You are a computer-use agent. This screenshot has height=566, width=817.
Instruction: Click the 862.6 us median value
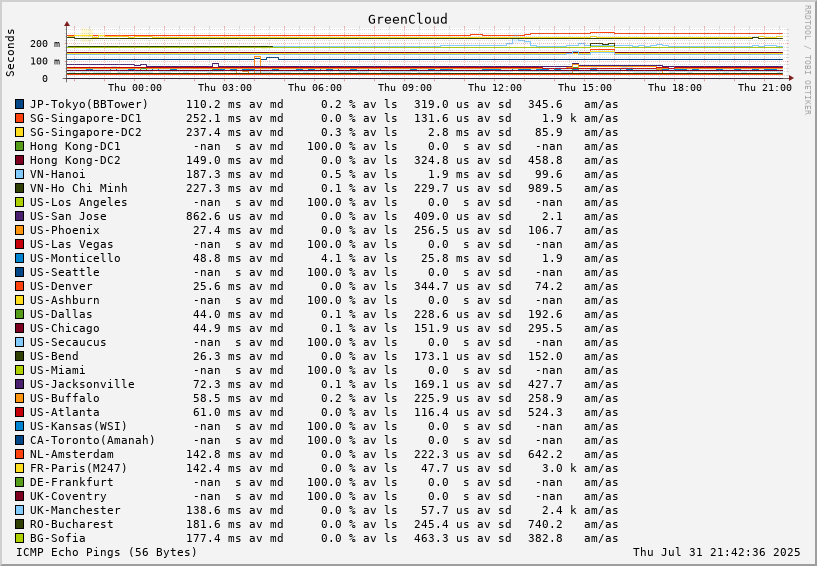click(213, 216)
